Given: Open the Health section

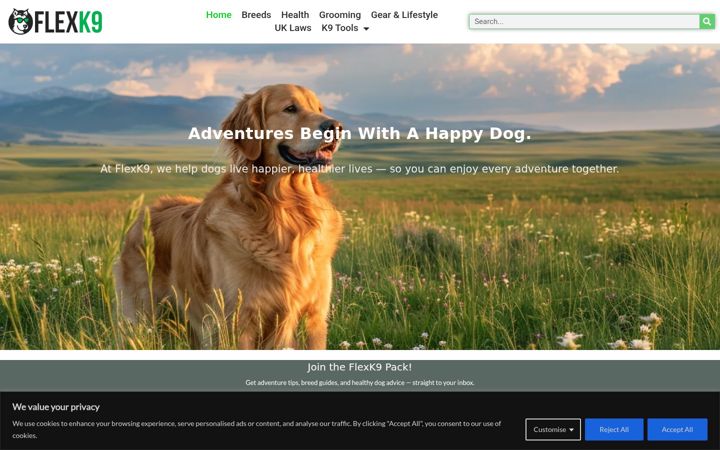Looking at the screenshot, I should pyautogui.click(x=295, y=15).
